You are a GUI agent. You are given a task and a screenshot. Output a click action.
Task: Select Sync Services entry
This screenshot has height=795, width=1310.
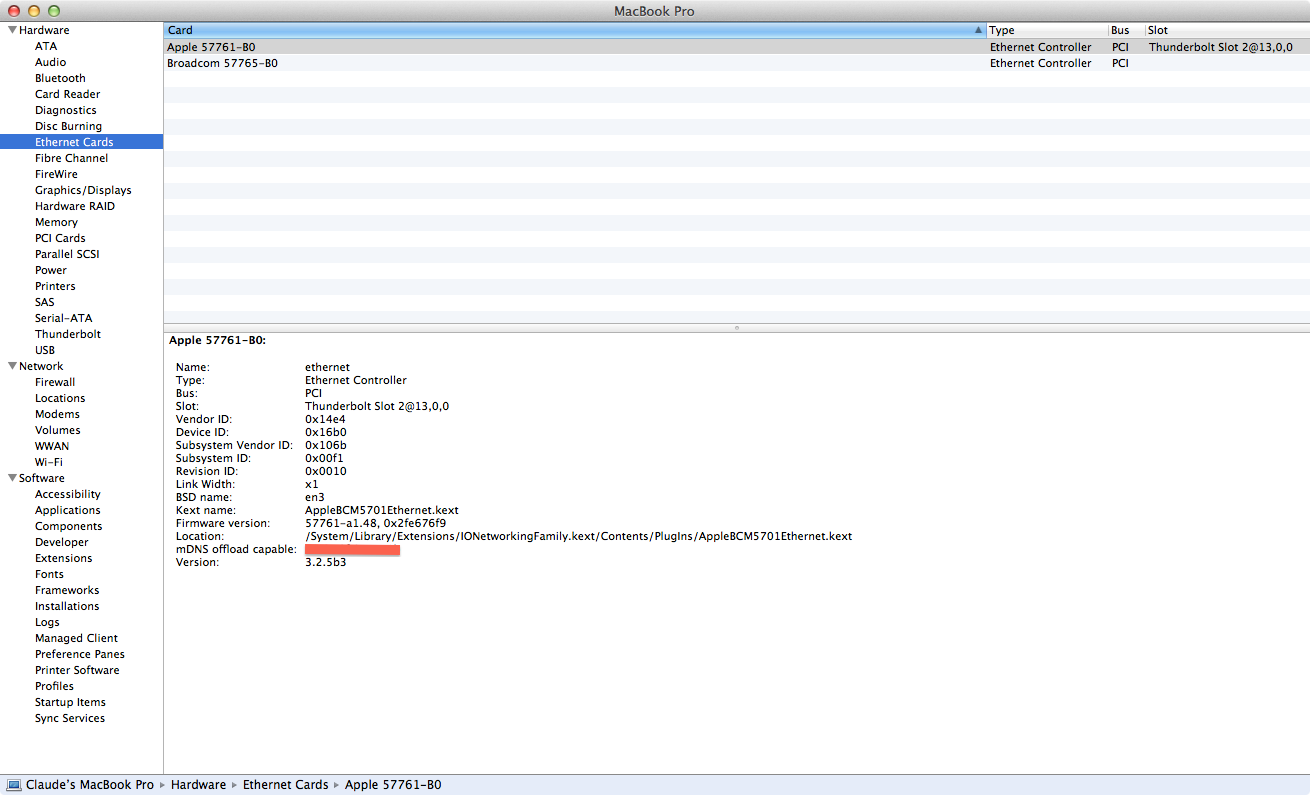pos(70,718)
